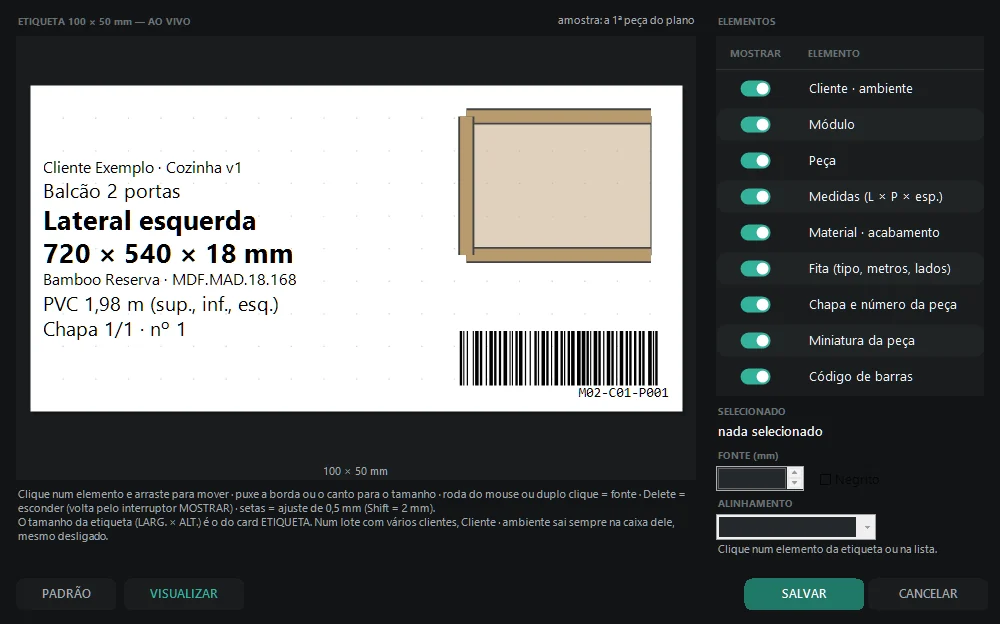
Task: Toggle the Código de barras switch
Action: point(755,376)
